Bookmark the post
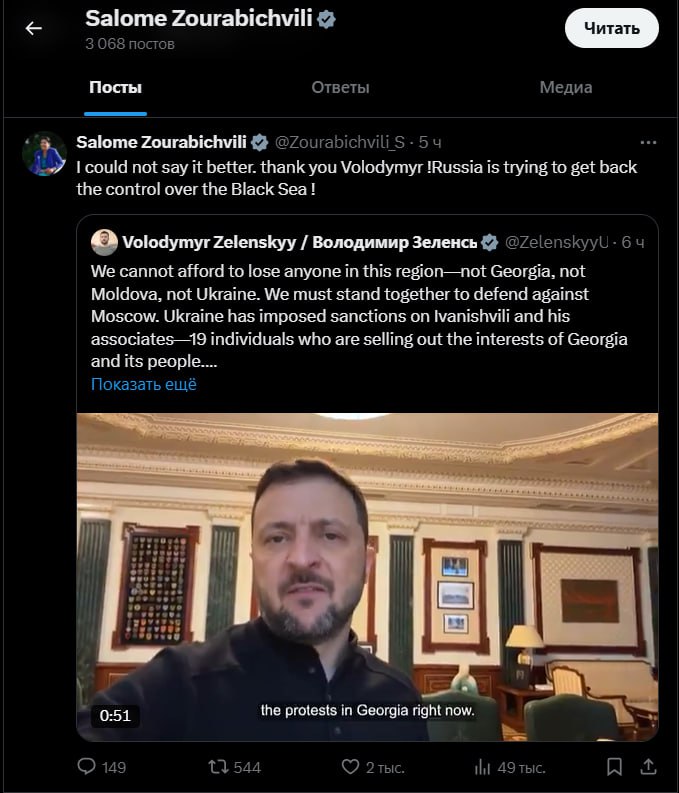Viewport: 679px width, 793px height. 614,767
